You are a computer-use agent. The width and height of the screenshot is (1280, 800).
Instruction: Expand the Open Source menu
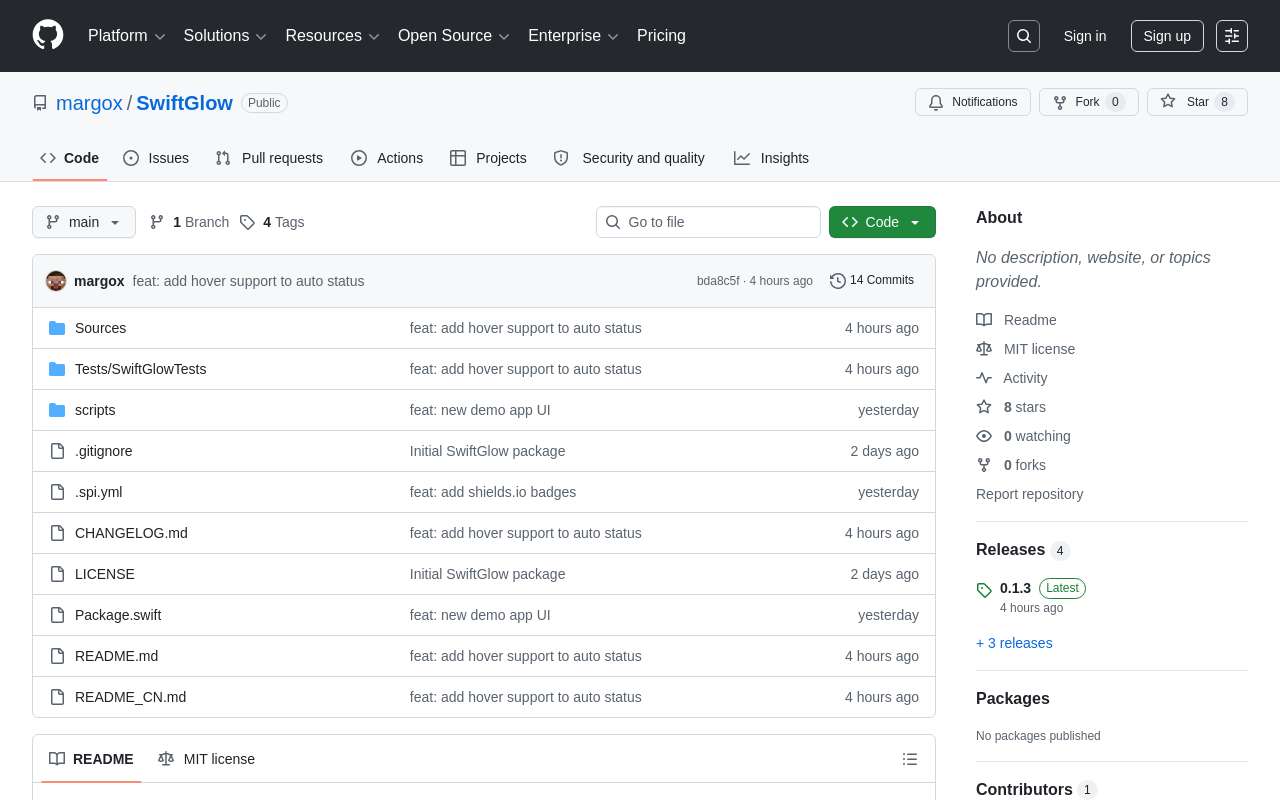point(454,36)
